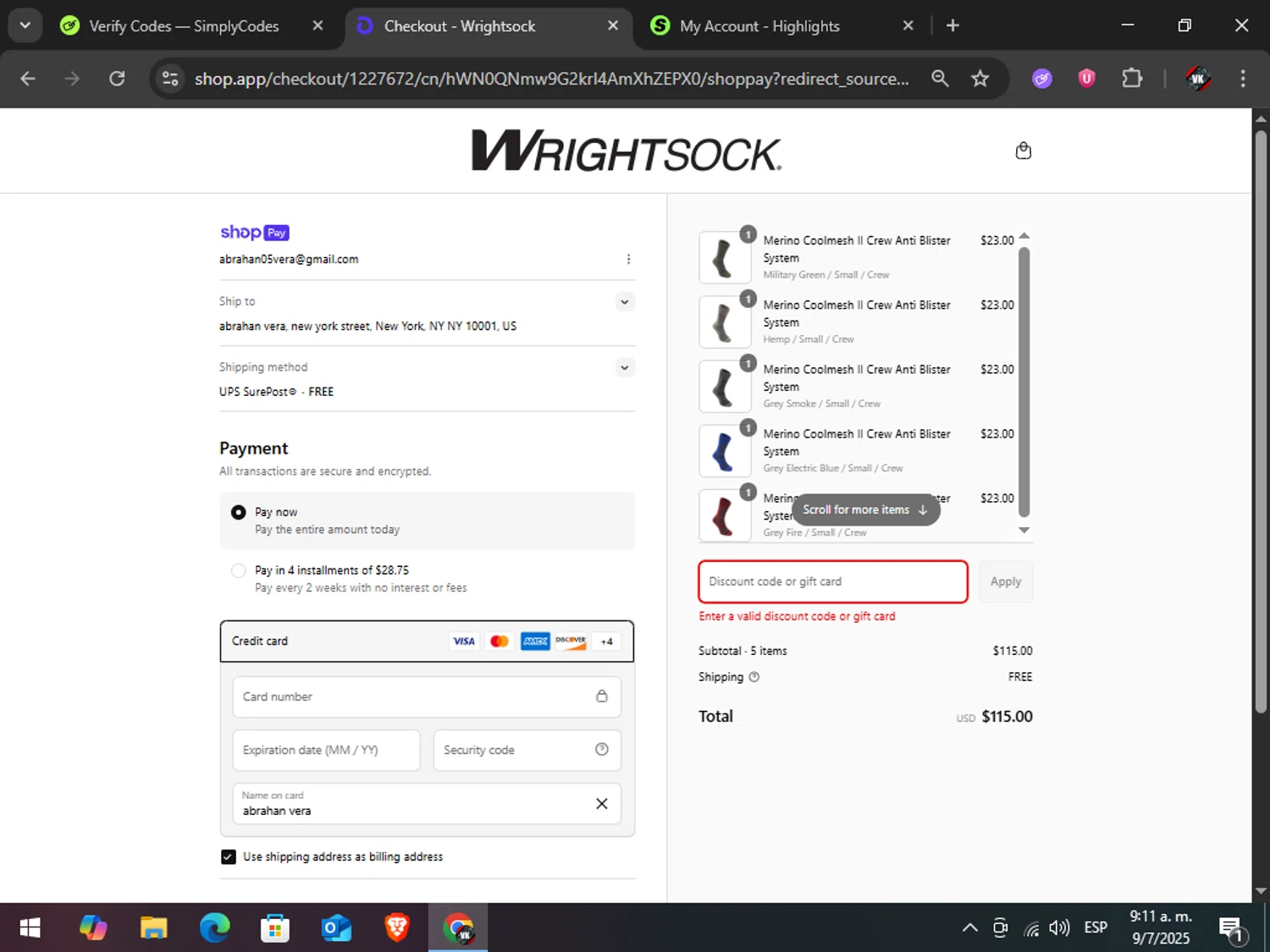Open the browser profile avatar
Screen dimensions: 1270x952
pyautogui.click(x=1197, y=79)
